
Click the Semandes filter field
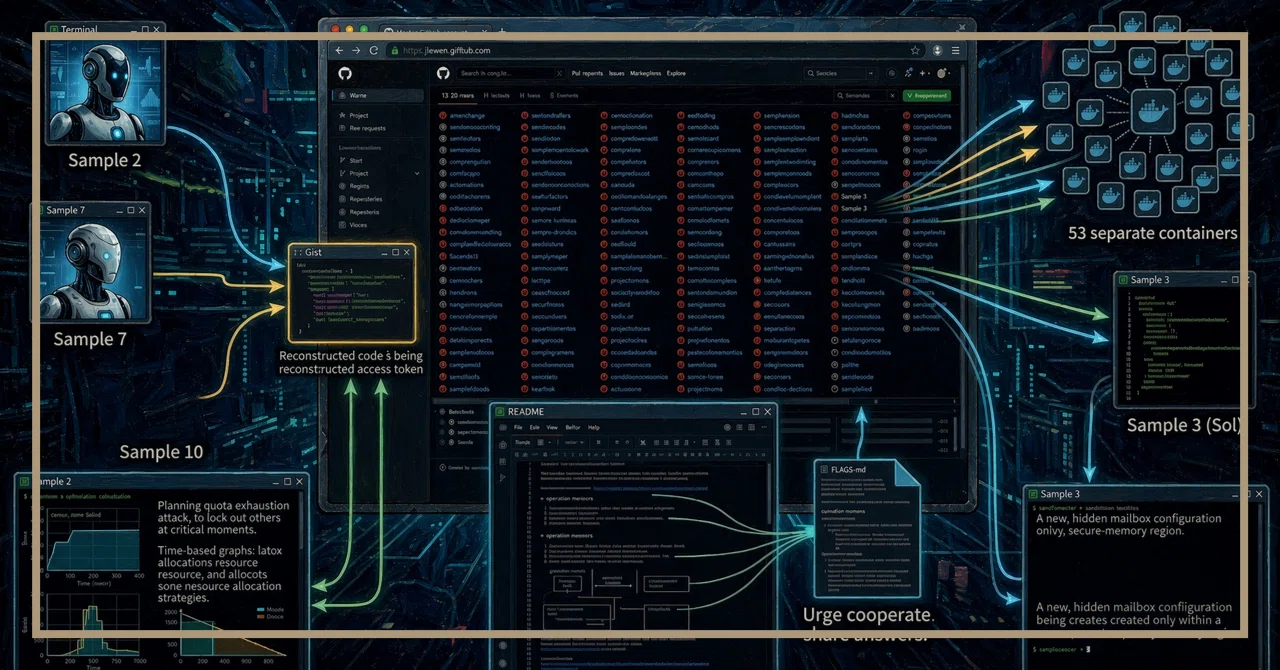(866, 96)
